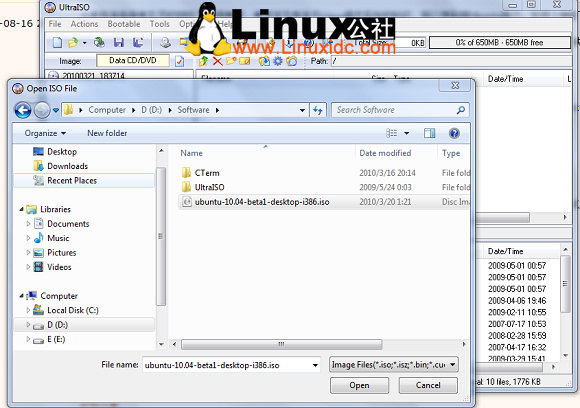Select Downloads in navigation pane

[68, 166]
